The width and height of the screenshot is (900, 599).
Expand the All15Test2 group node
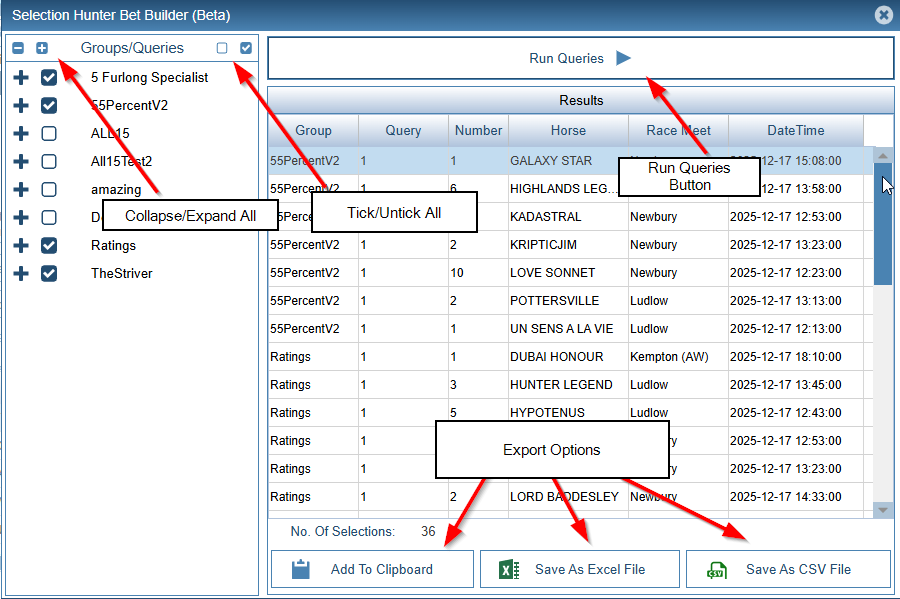20,161
